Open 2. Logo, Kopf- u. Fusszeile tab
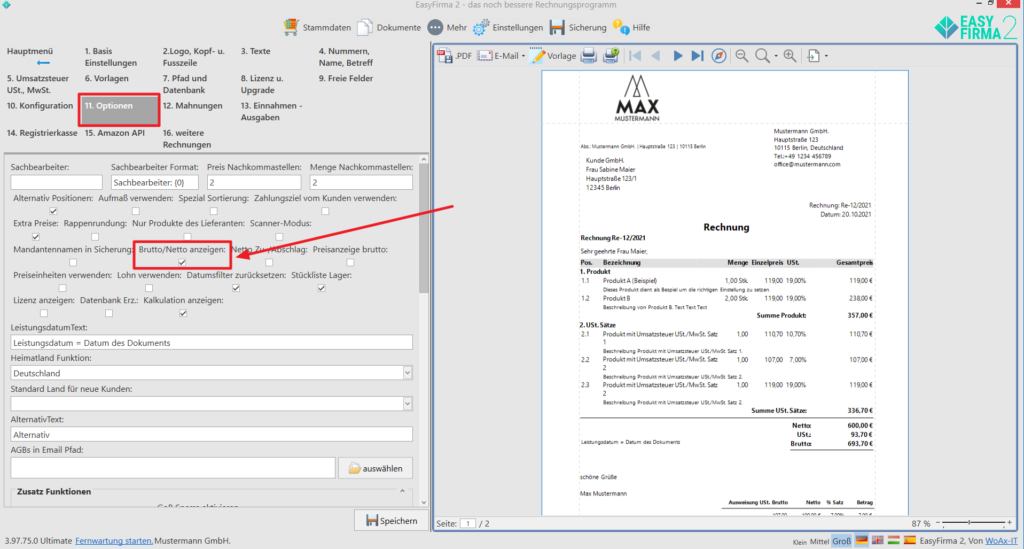This screenshot has height=549, width=1024. click(194, 57)
